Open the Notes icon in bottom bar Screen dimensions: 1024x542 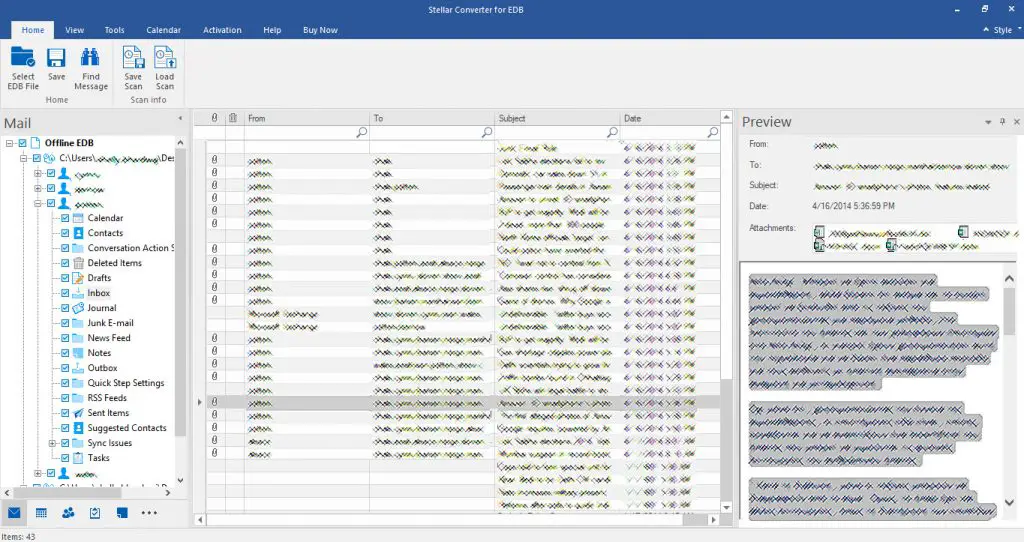point(122,513)
